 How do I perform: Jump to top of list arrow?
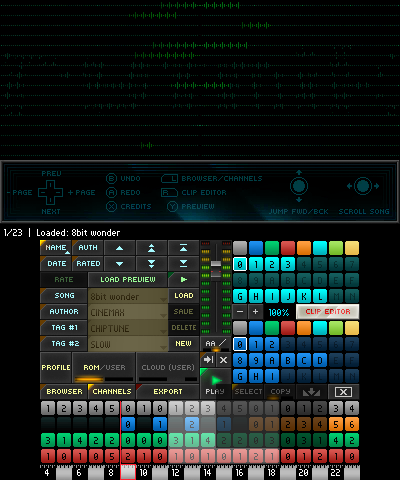183,248
